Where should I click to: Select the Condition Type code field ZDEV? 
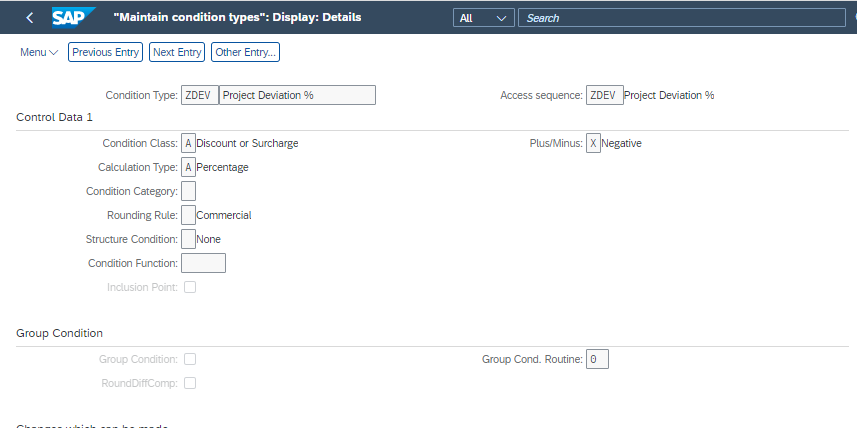[200, 95]
